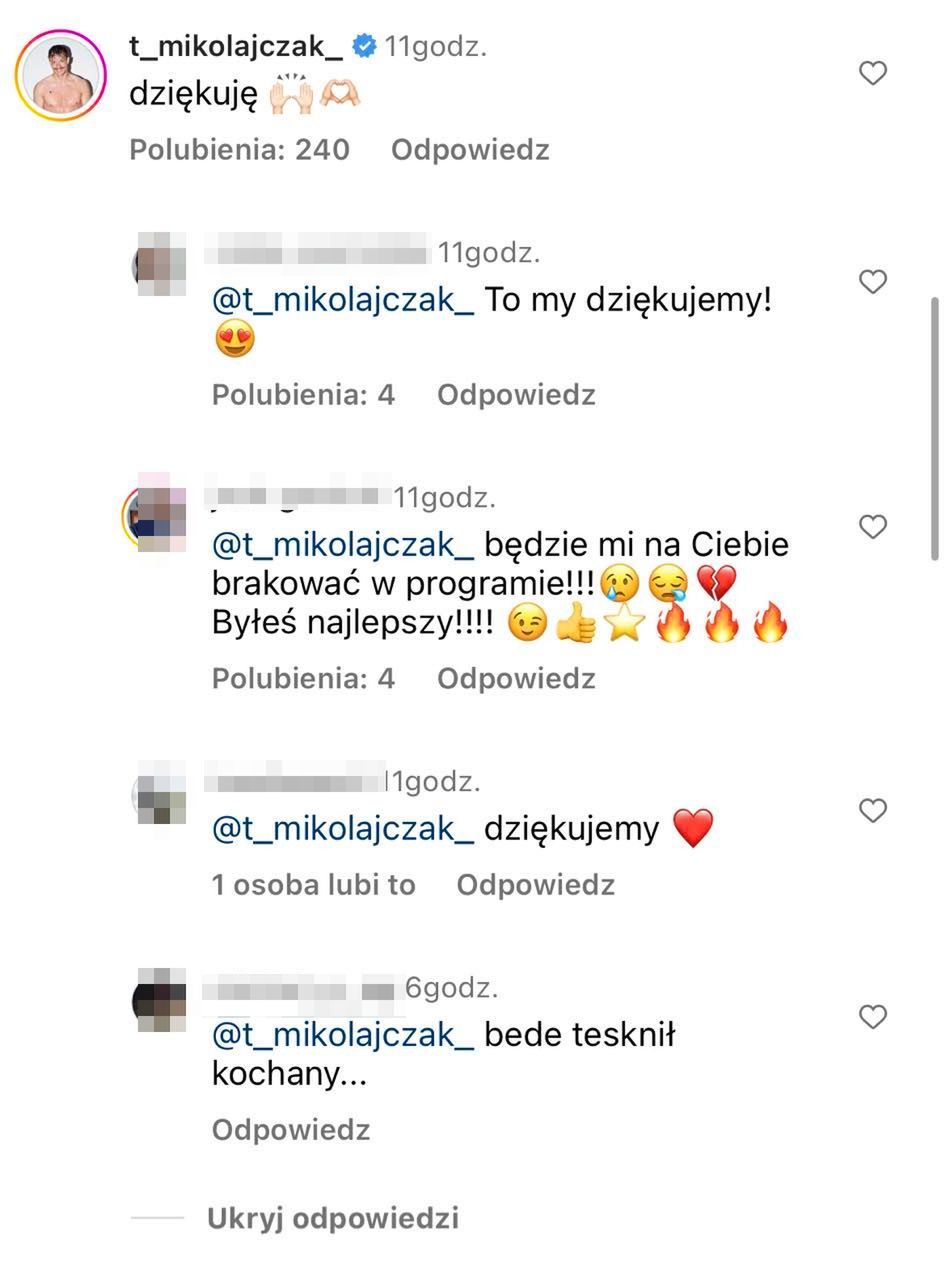Like the 'dziękuję' comment by t_mikolajczak_

click(x=873, y=73)
